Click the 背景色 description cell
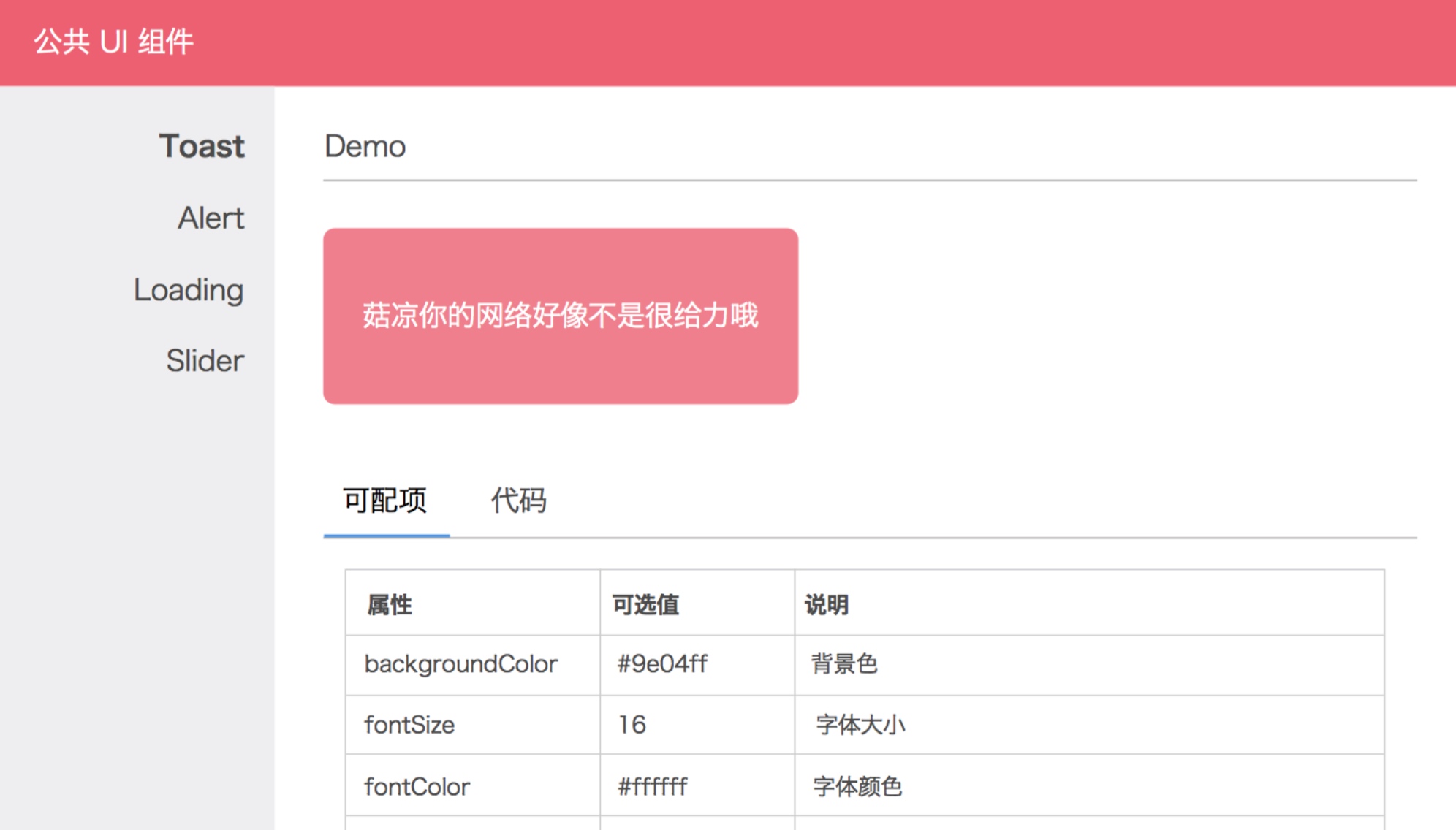This screenshot has width=1456, height=830. (x=844, y=664)
